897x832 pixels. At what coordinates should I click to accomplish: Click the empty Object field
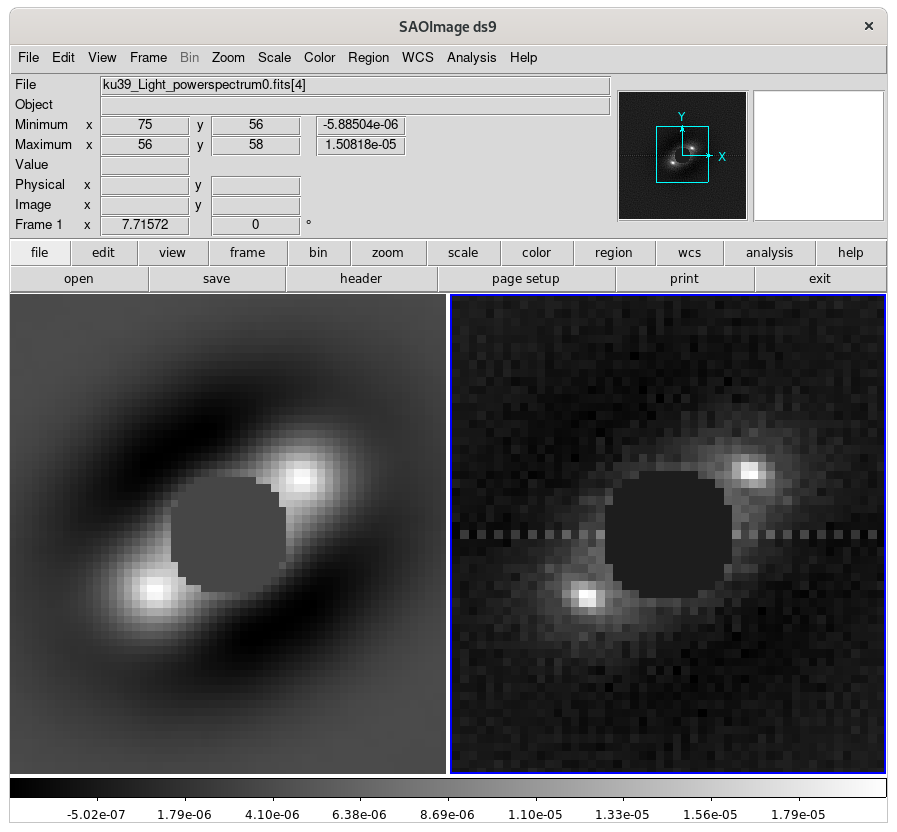[x=355, y=105]
